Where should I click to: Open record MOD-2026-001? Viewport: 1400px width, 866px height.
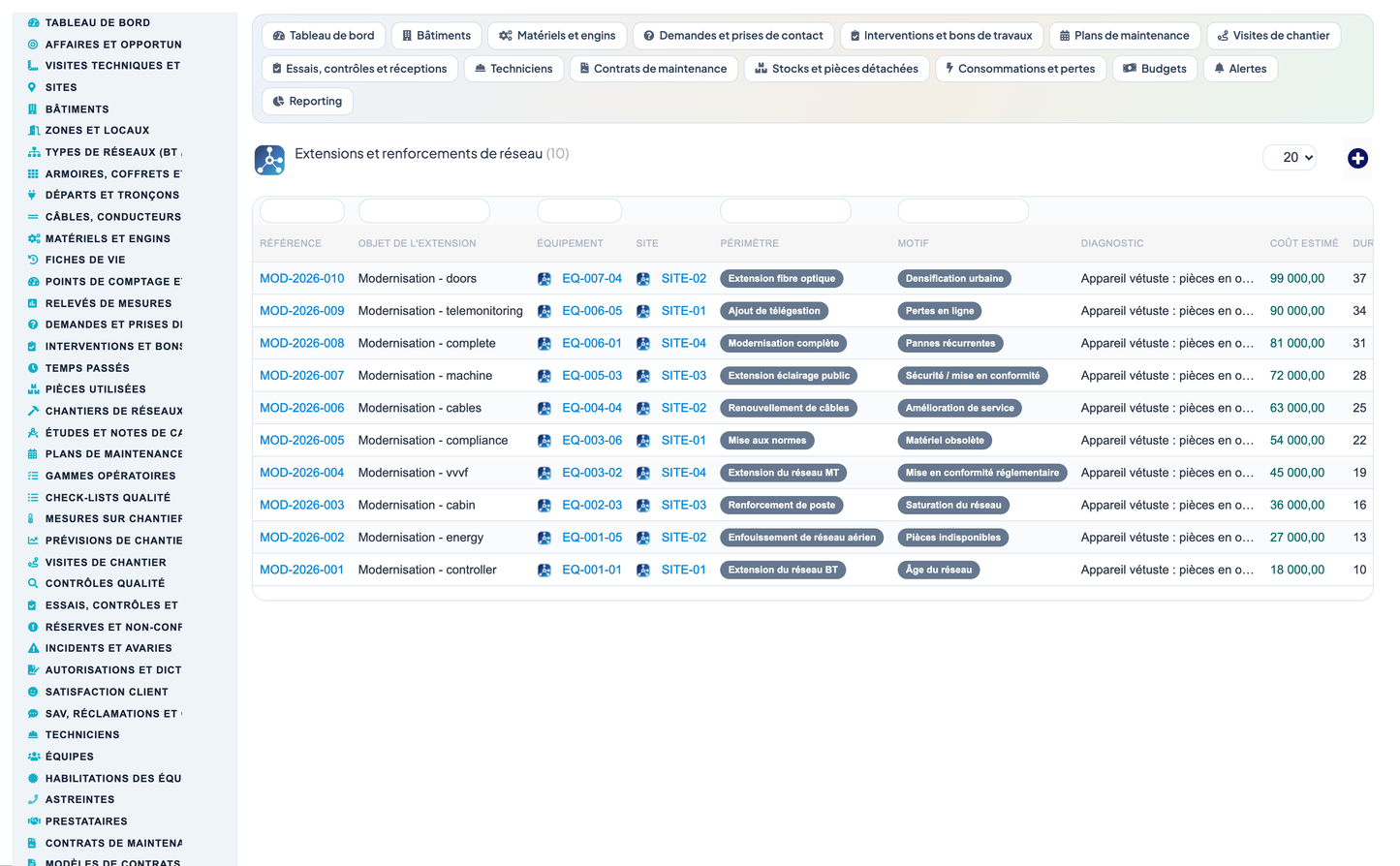pos(301,571)
